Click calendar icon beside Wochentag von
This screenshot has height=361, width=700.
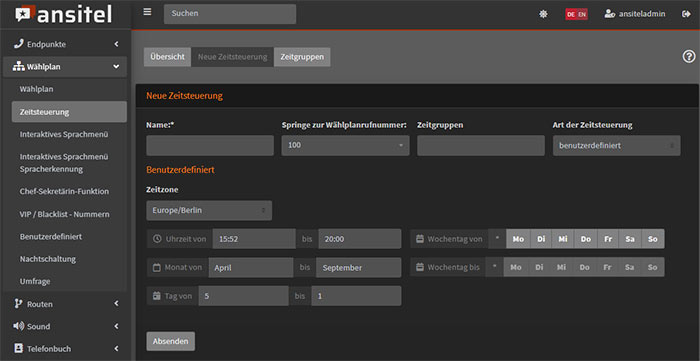[x=420, y=239]
